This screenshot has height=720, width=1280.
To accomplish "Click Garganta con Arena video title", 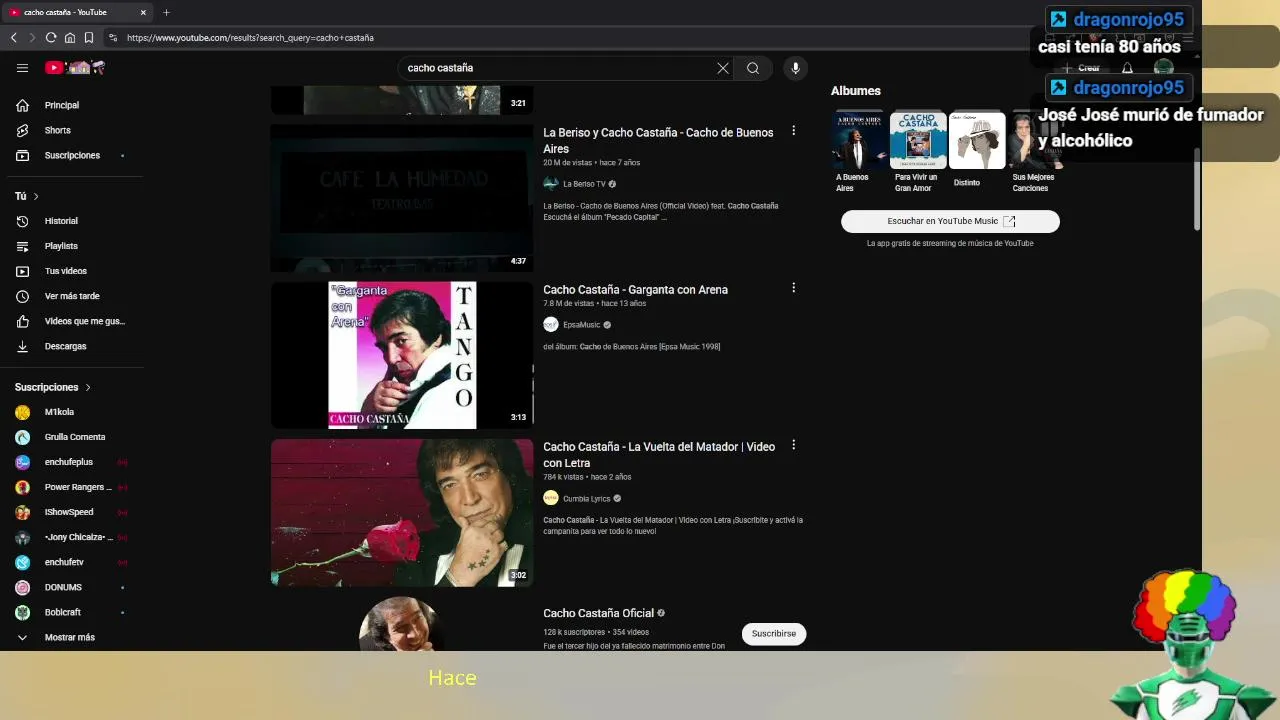I will [635, 290].
